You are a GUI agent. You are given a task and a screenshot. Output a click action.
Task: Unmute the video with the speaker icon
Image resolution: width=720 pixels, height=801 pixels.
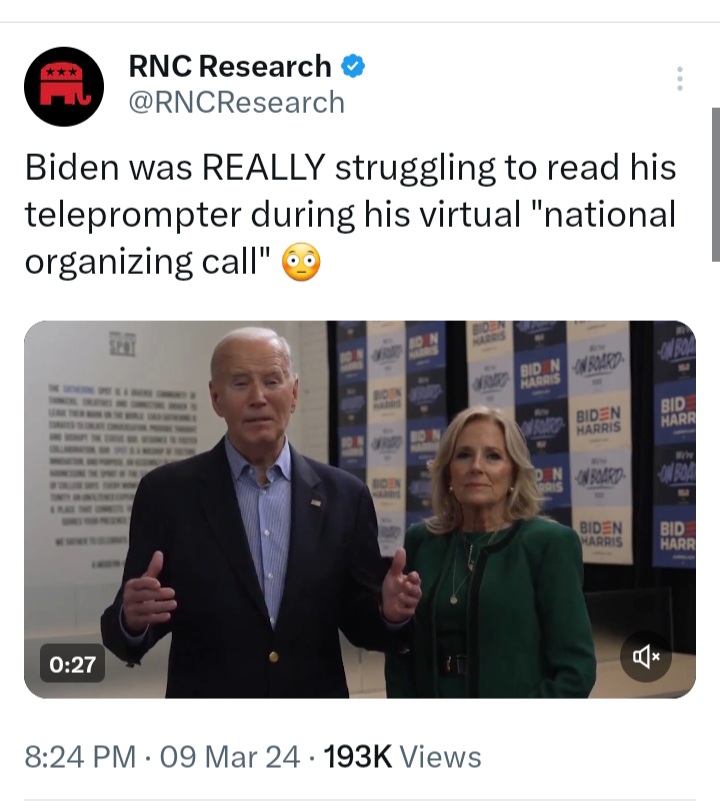point(645,656)
